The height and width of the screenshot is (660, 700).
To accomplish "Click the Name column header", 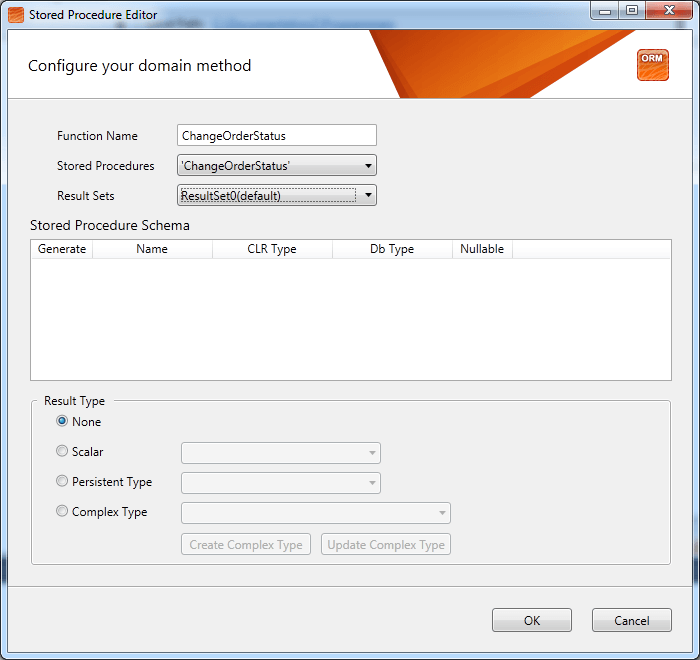I will click(x=152, y=249).
